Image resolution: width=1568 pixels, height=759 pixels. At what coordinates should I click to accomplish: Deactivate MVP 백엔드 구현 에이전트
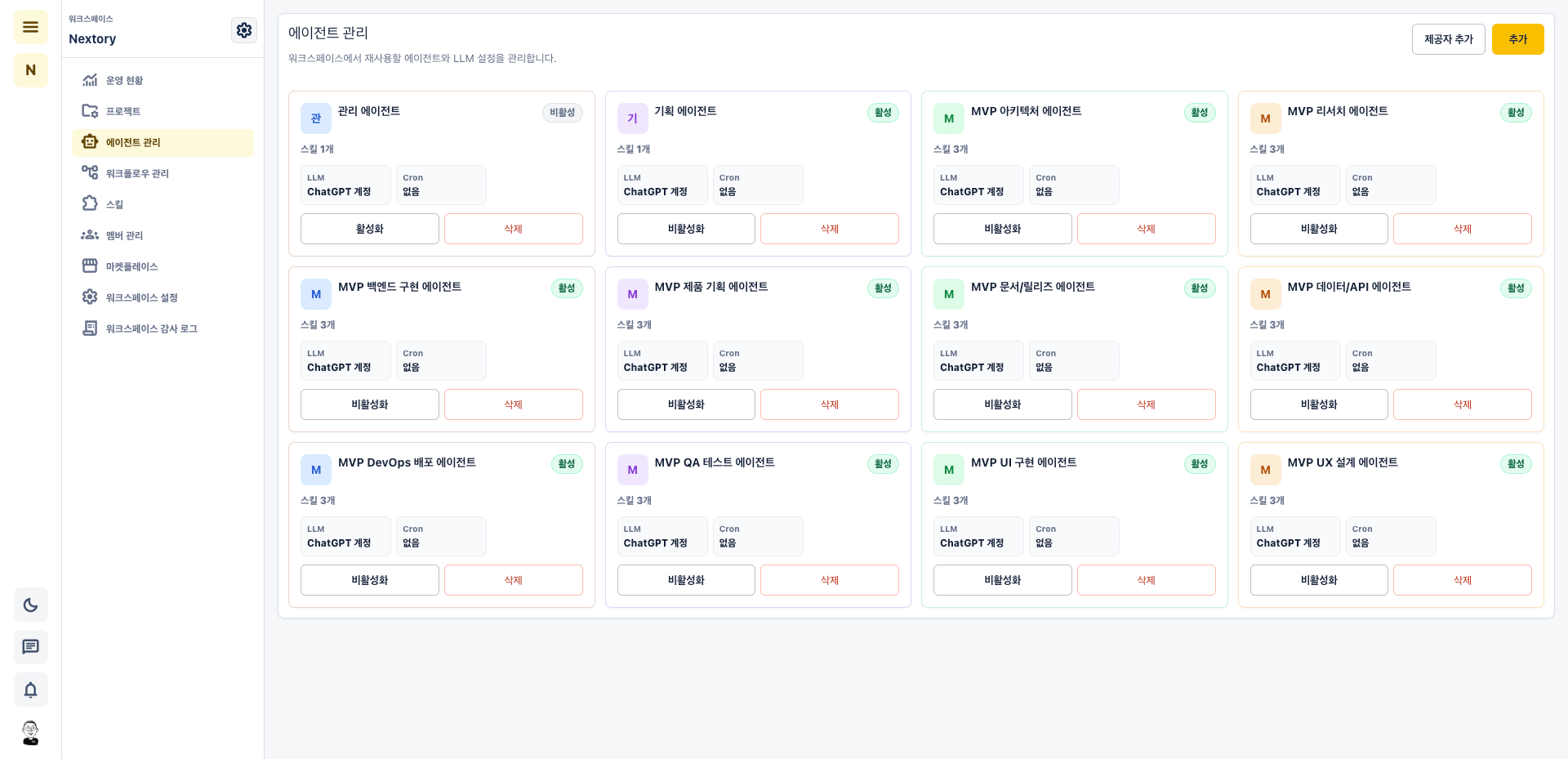pyautogui.click(x=370, y=404)
